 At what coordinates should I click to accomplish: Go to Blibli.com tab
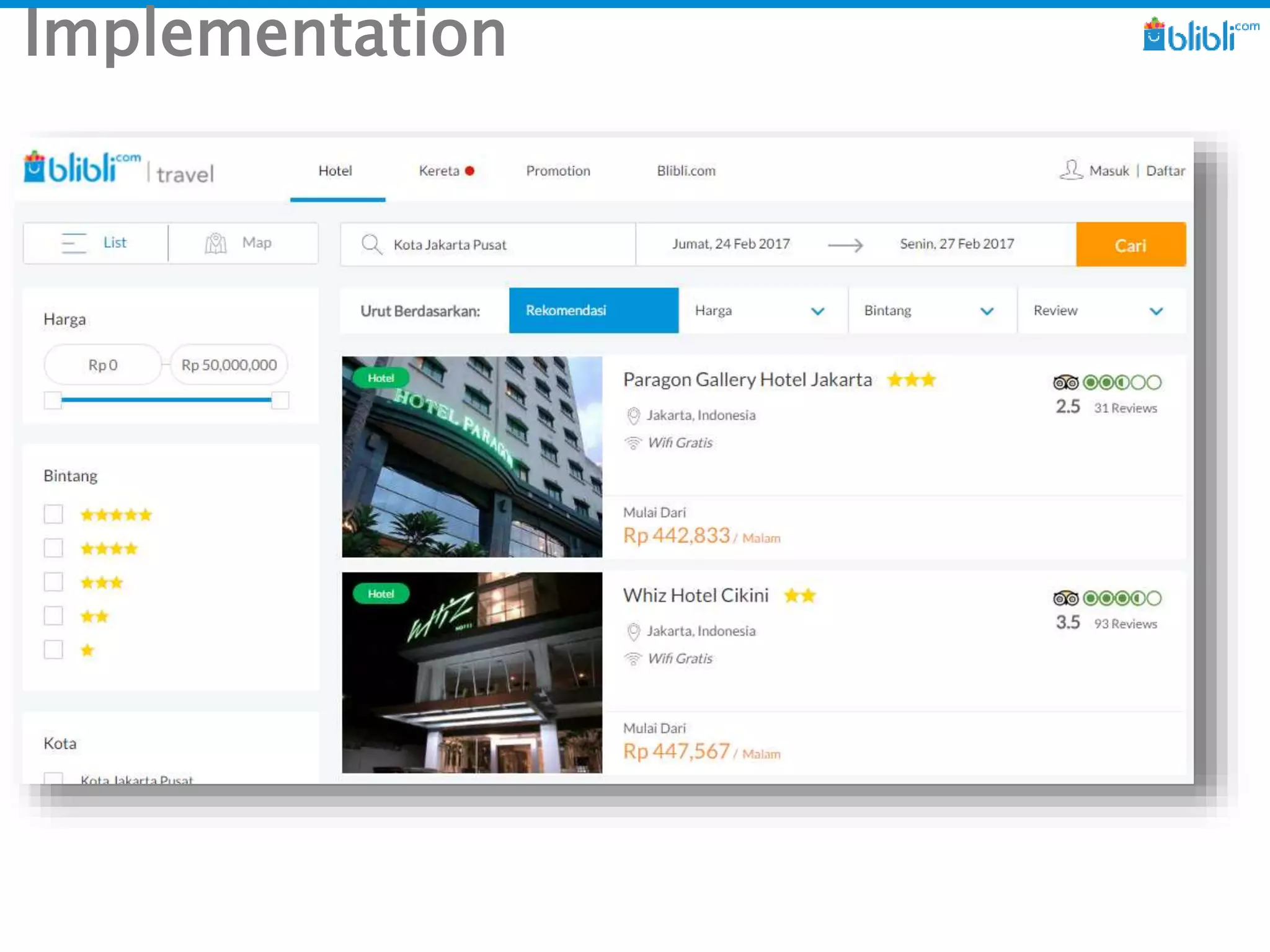[x=686, y=171]
